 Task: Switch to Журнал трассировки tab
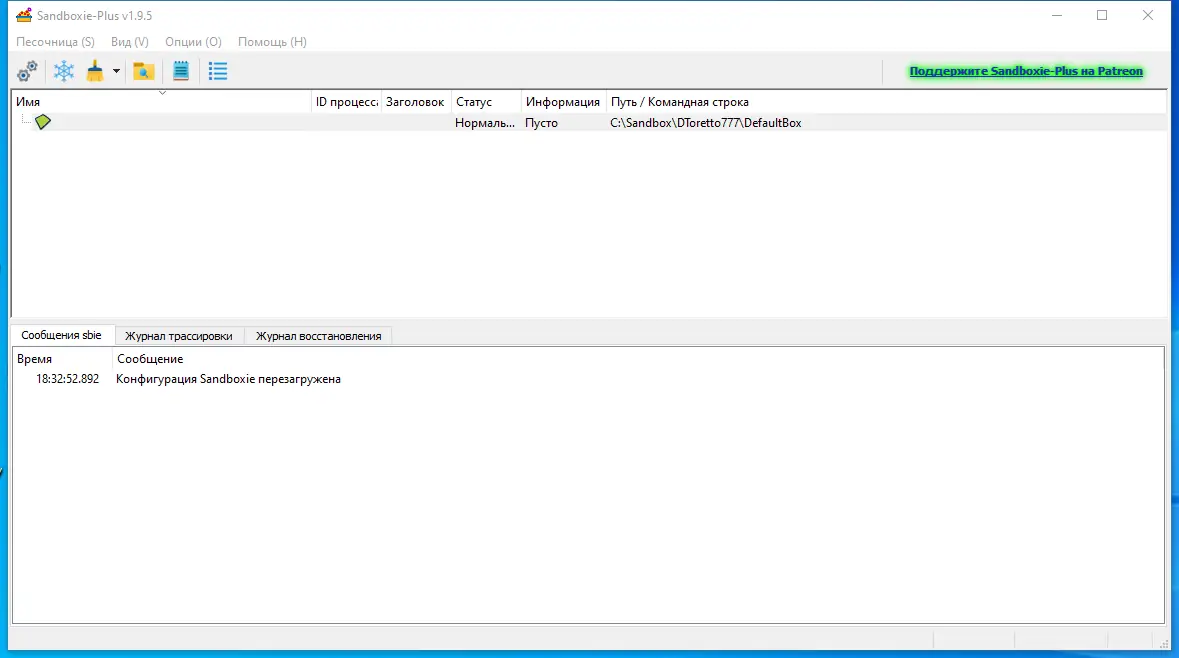pyautogui.click(x=179, y=336)
